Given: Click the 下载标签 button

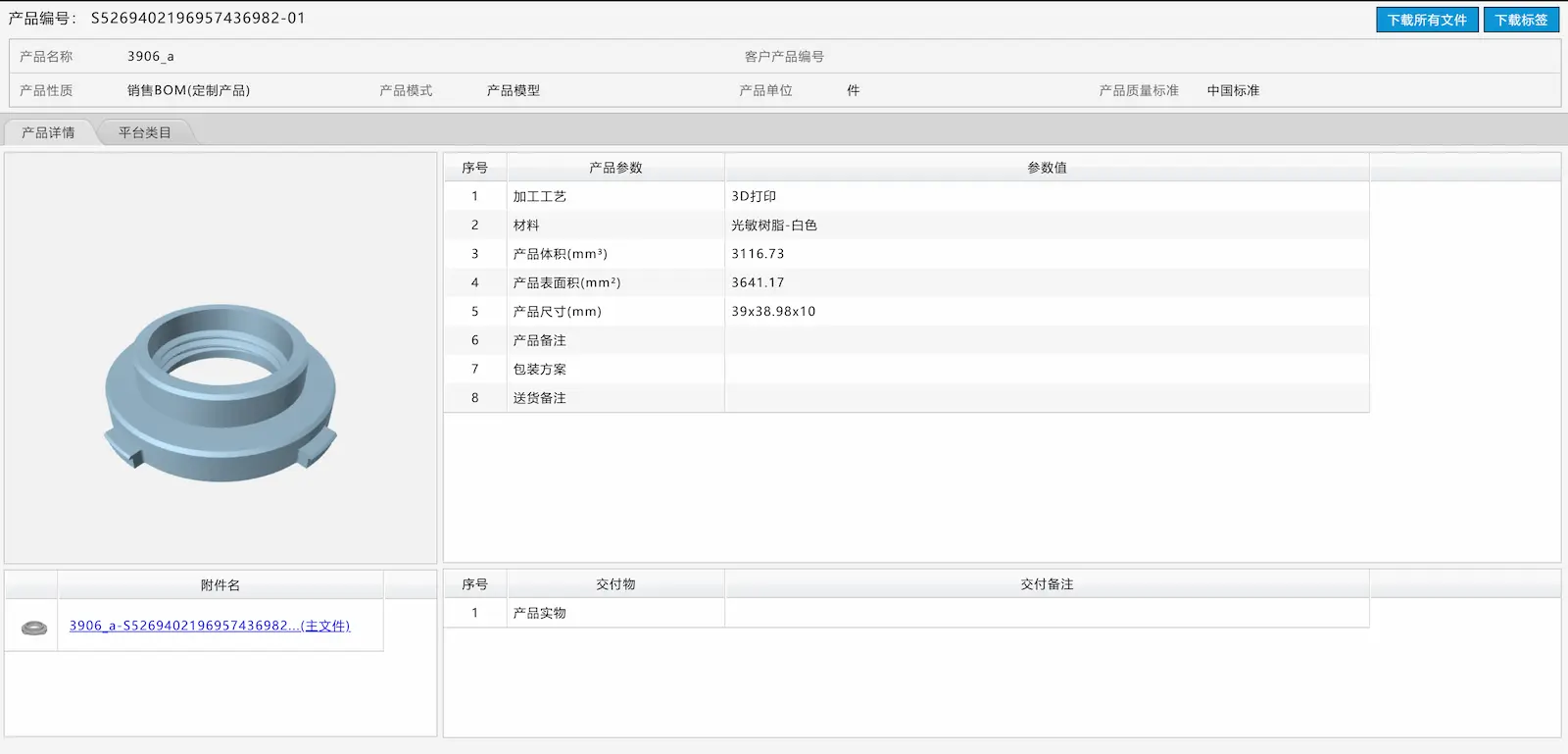Looking at the screenshot, I should 1521,20.
